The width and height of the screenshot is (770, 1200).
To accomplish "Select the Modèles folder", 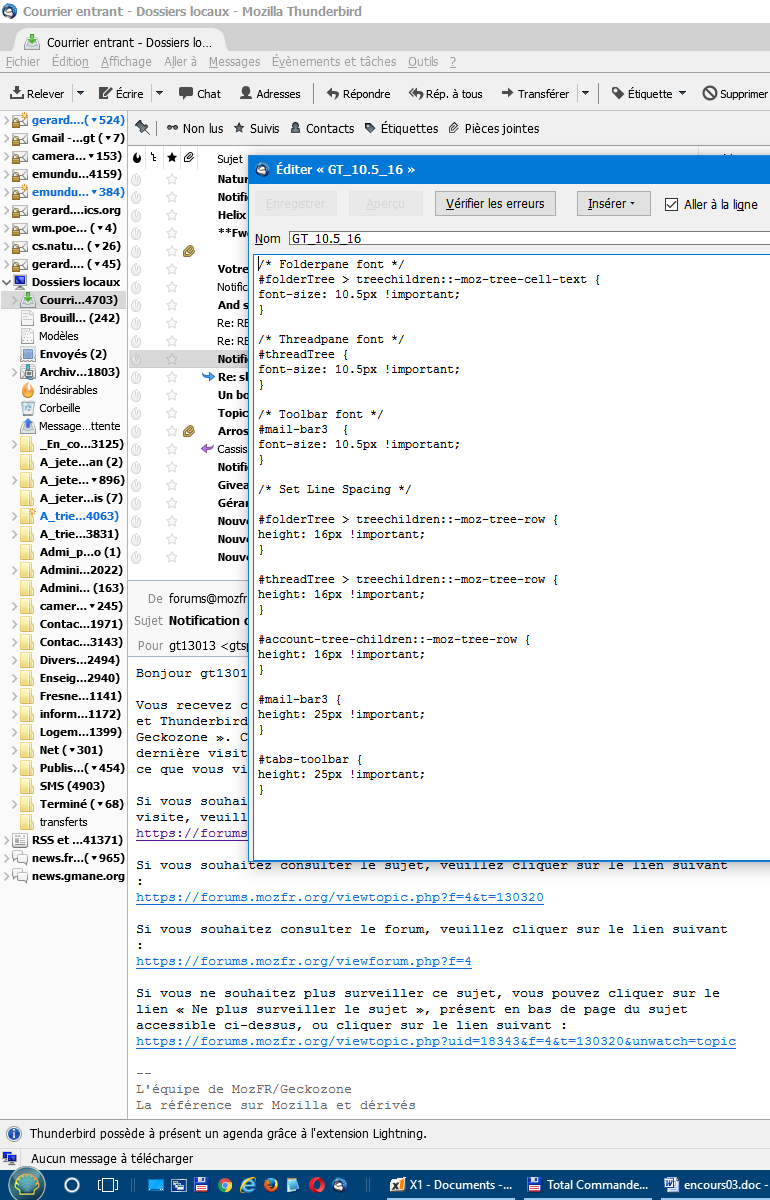I will [x=50, y=336].
